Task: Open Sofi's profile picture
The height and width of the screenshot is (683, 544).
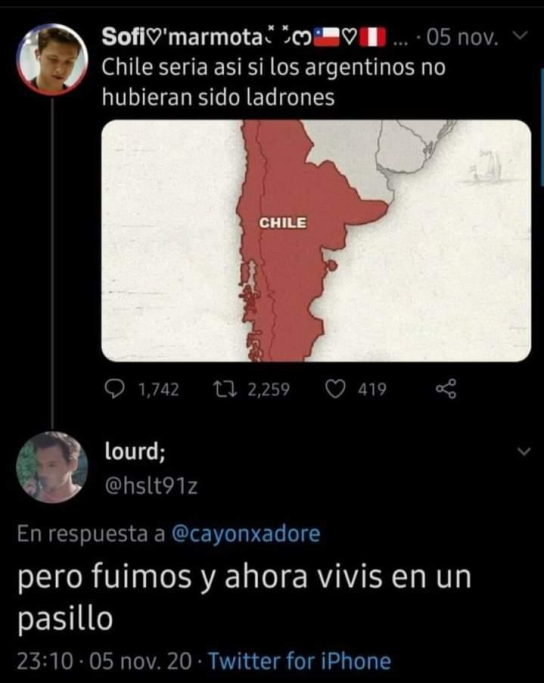Action: (x=52, y=59)
